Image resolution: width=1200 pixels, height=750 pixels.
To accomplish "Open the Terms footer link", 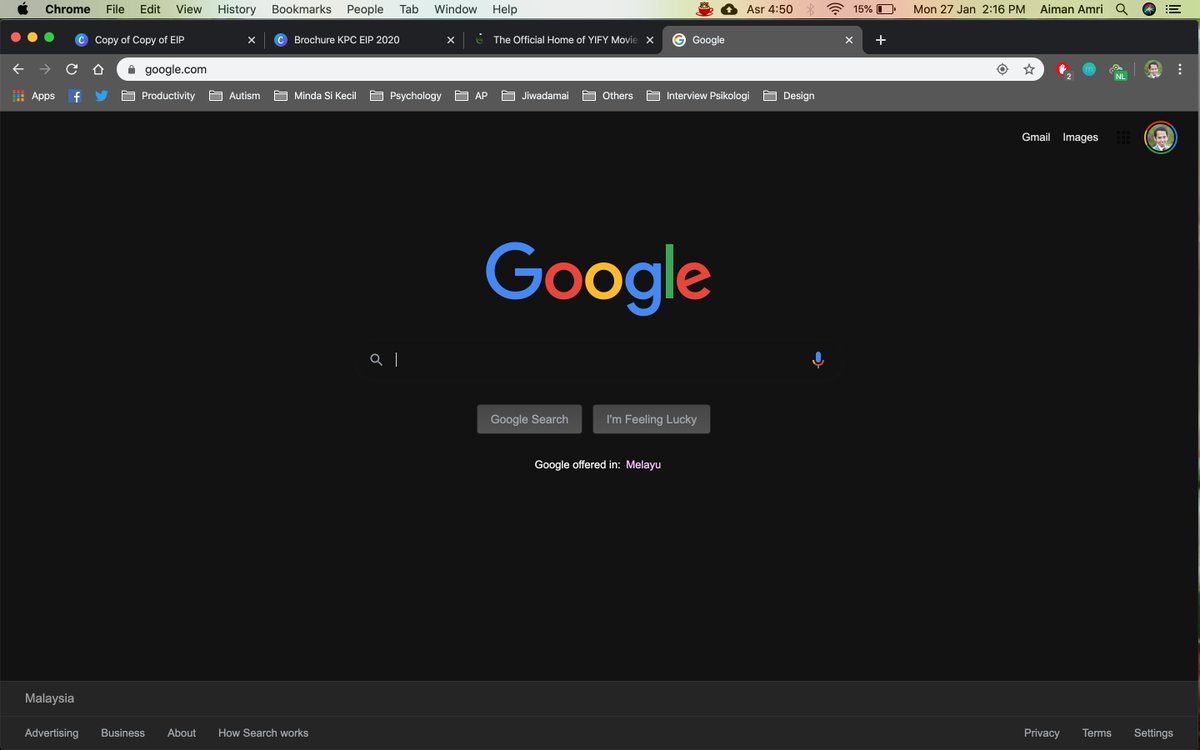I will pyautogui.click(x=1096, y=733).
